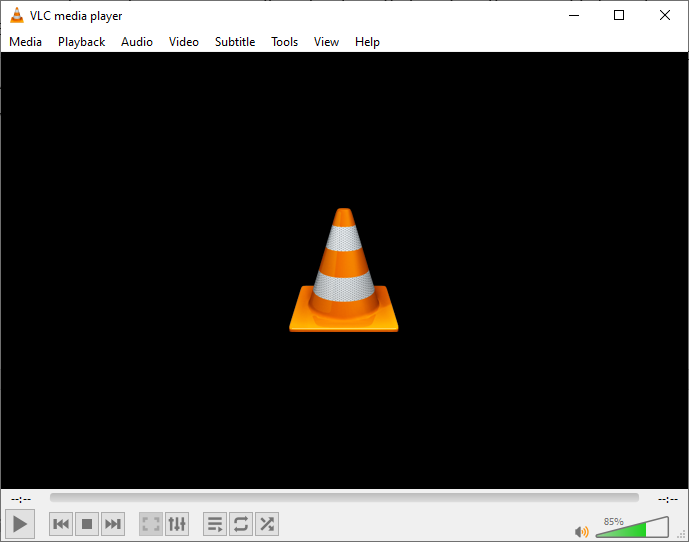Show extended settings (equalizer sliders icon)
The width and height of the screenshot is (689, 542).
point(177,524)
